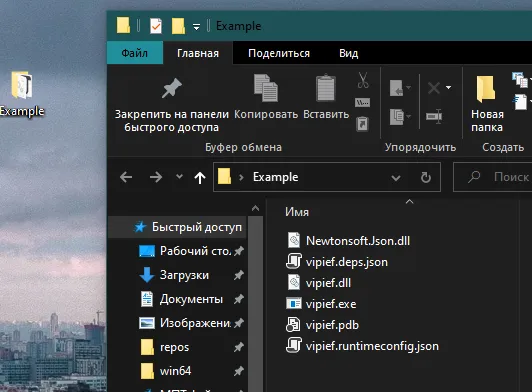This screenshot has height=392, width=532.
Task: Sort by the Имя column header
Action: (x=297, y=212)
